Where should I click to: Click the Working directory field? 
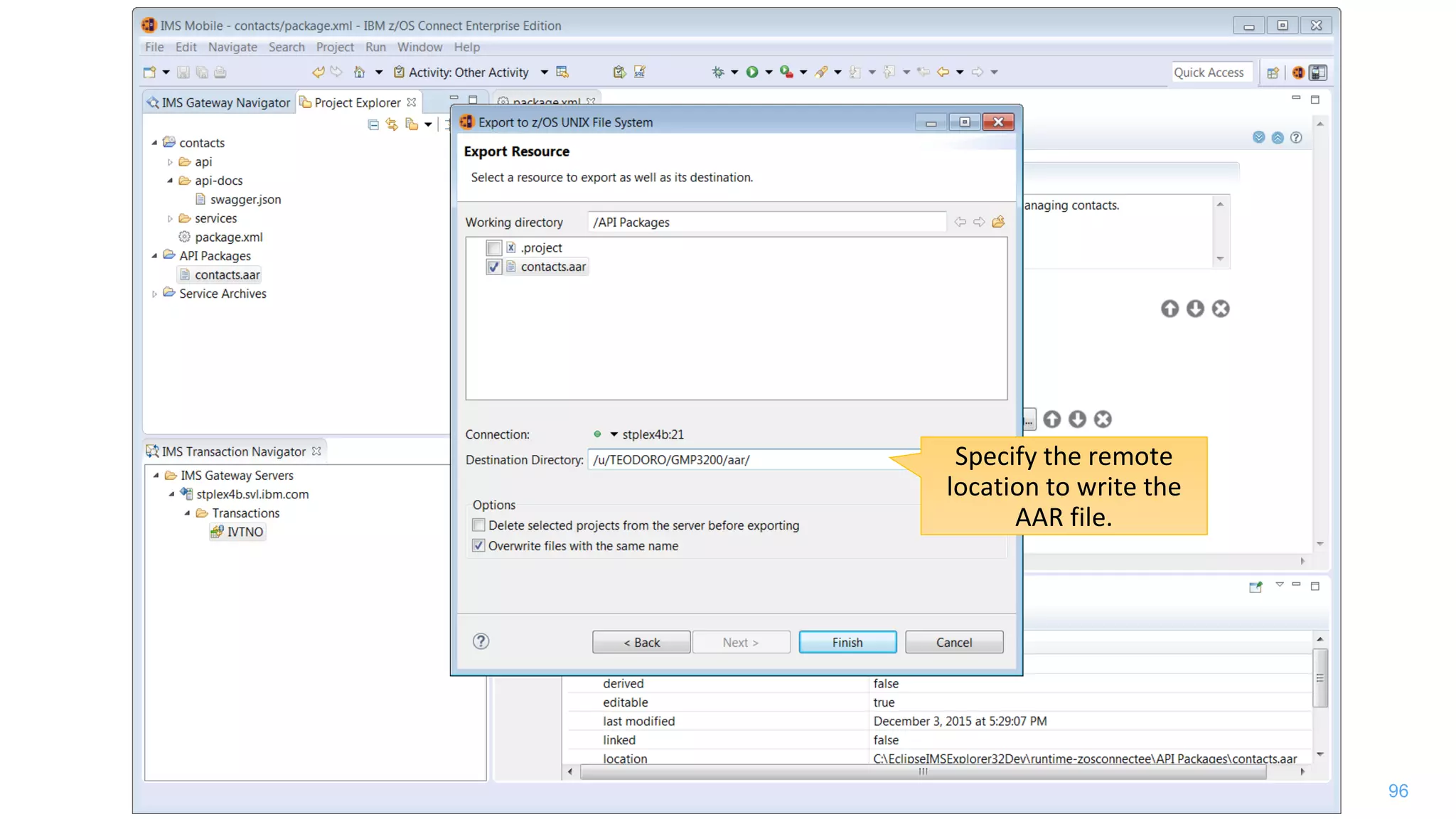coord(767,222)
